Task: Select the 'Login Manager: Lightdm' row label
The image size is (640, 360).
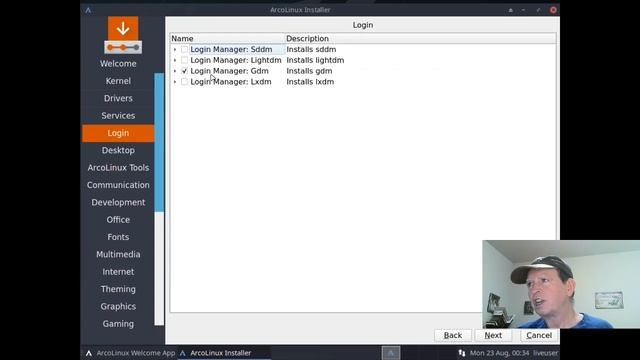Action: pos(236,60)
